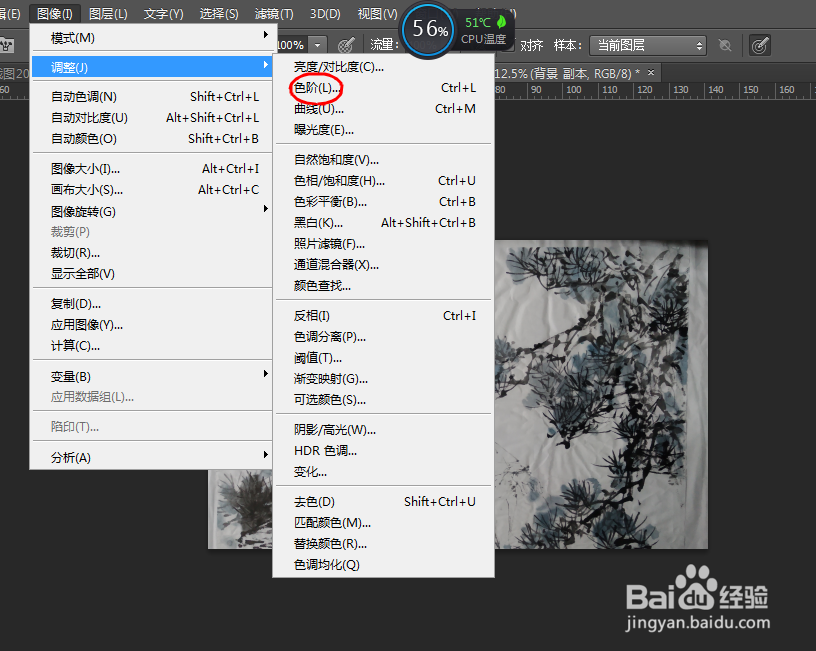The height and width of the screenshot is (651, 816).
Task: Open the 曝光度(E)... adjustment
Action: [x=384, y=130]
